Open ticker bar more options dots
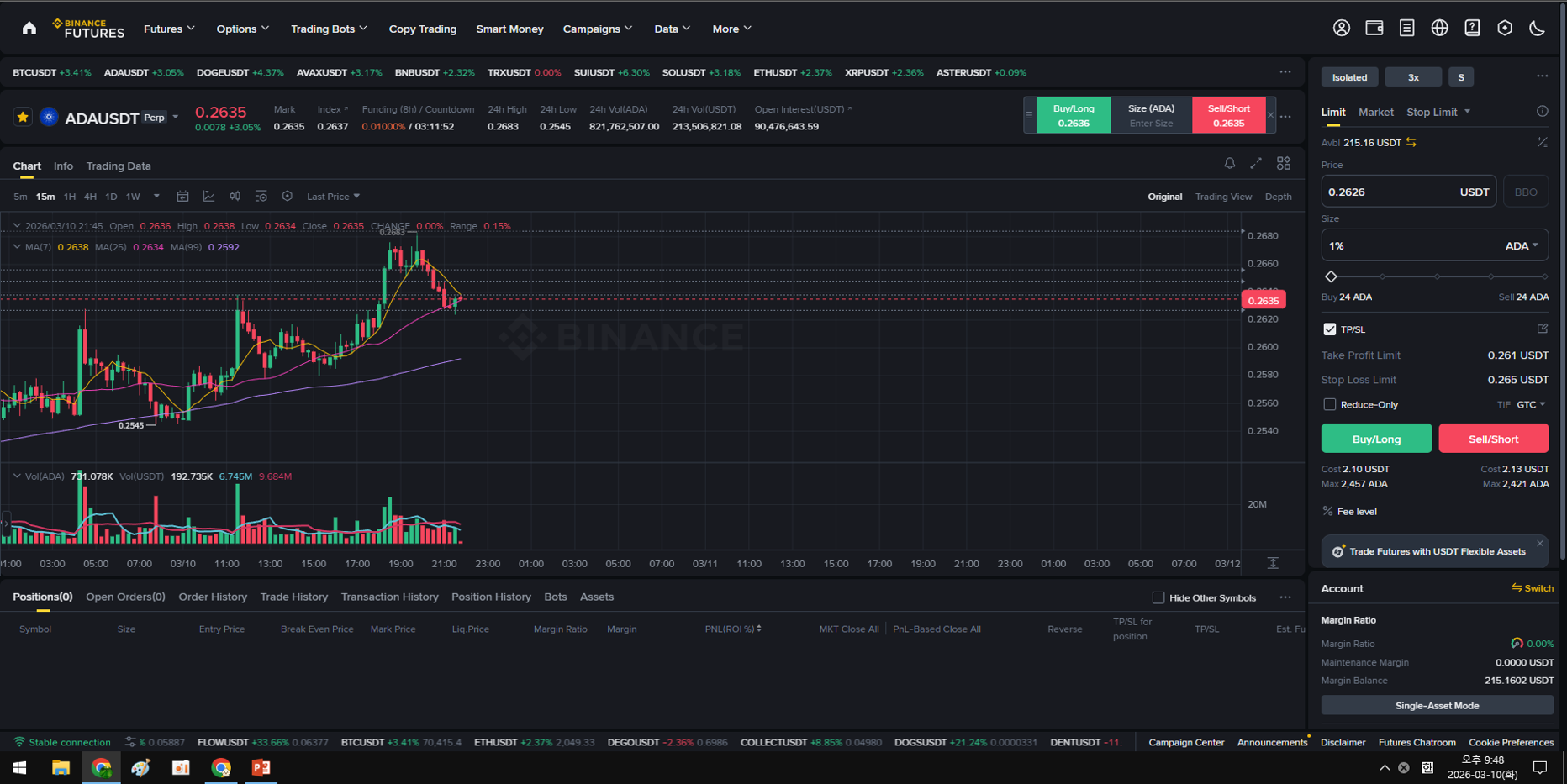 point(1285,72)
